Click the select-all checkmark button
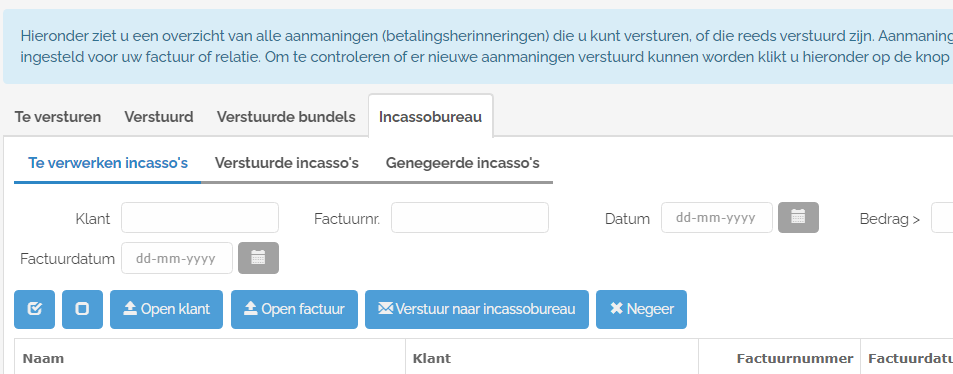Screen dimensions: 953x374 point(35,310)
